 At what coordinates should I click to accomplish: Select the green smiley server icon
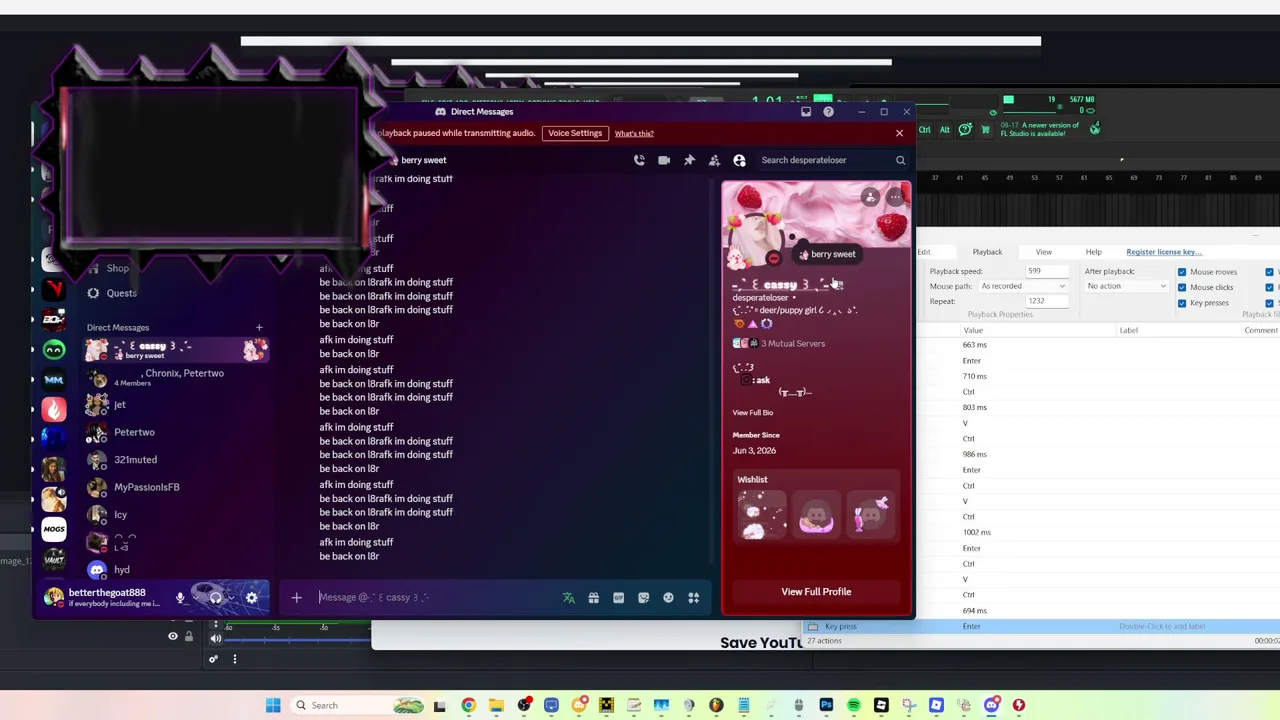coord(54,349)
